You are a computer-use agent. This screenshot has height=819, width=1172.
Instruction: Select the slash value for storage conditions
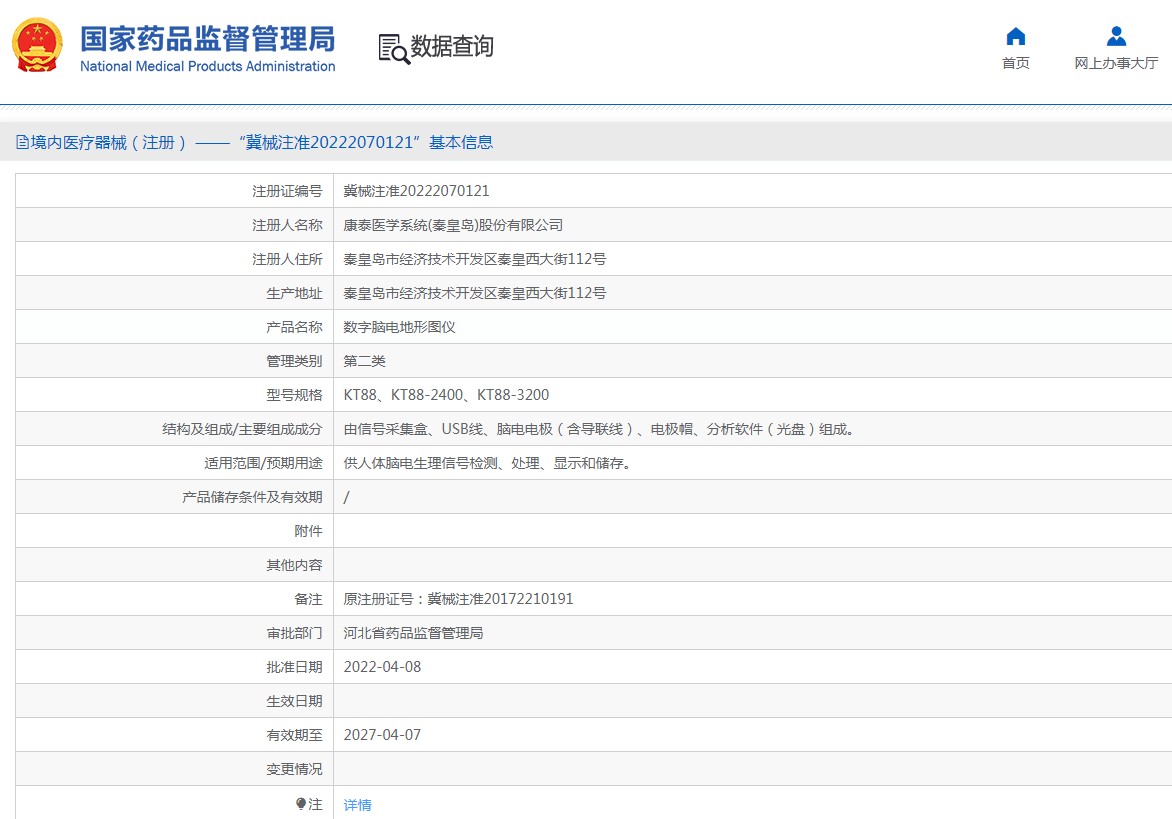(346, 497)
